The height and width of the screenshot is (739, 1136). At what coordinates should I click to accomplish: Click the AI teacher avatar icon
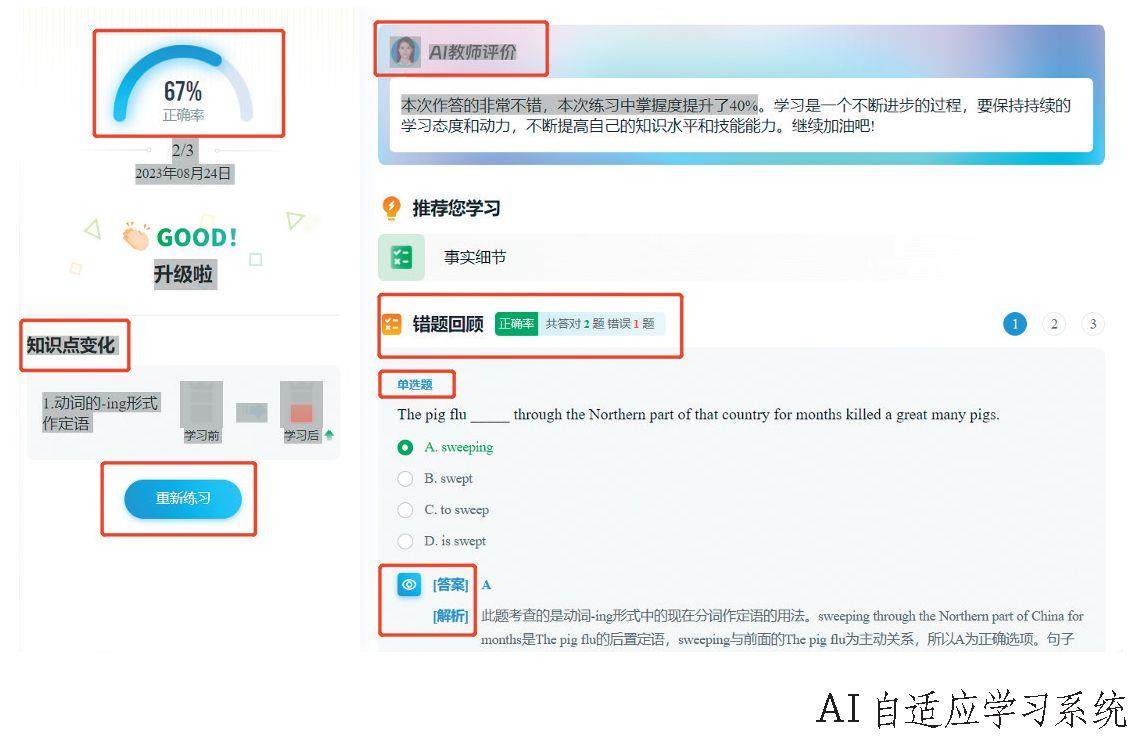pyautogui.click(x=405, y=51)
